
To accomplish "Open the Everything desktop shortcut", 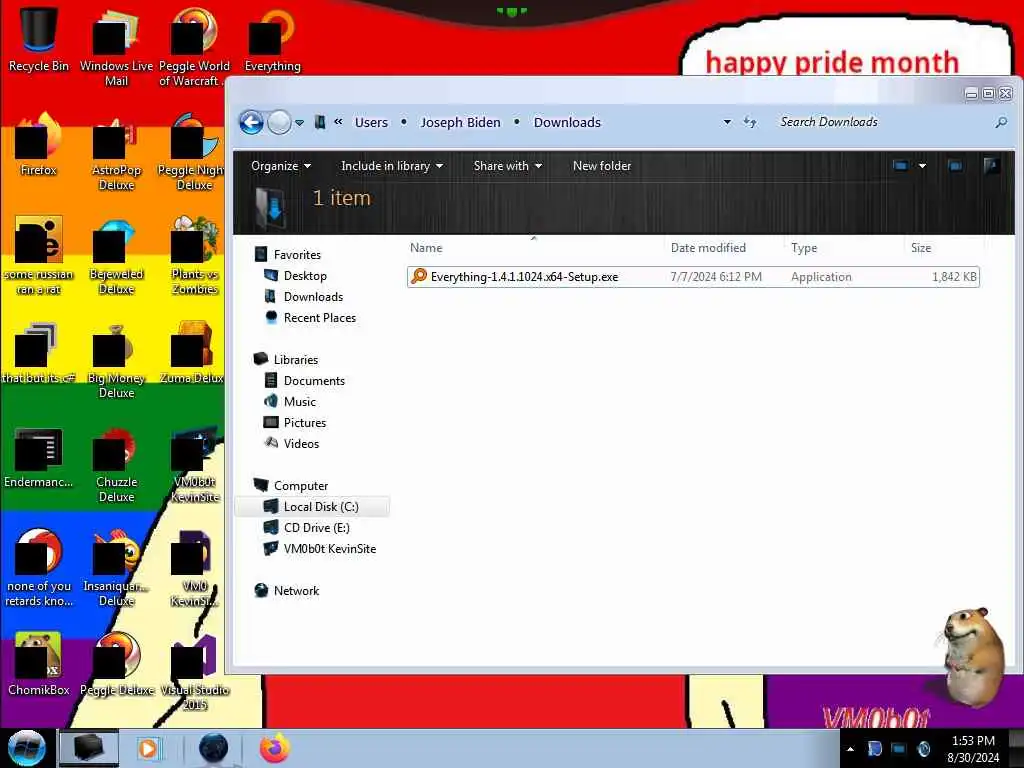I will (272, 39).
